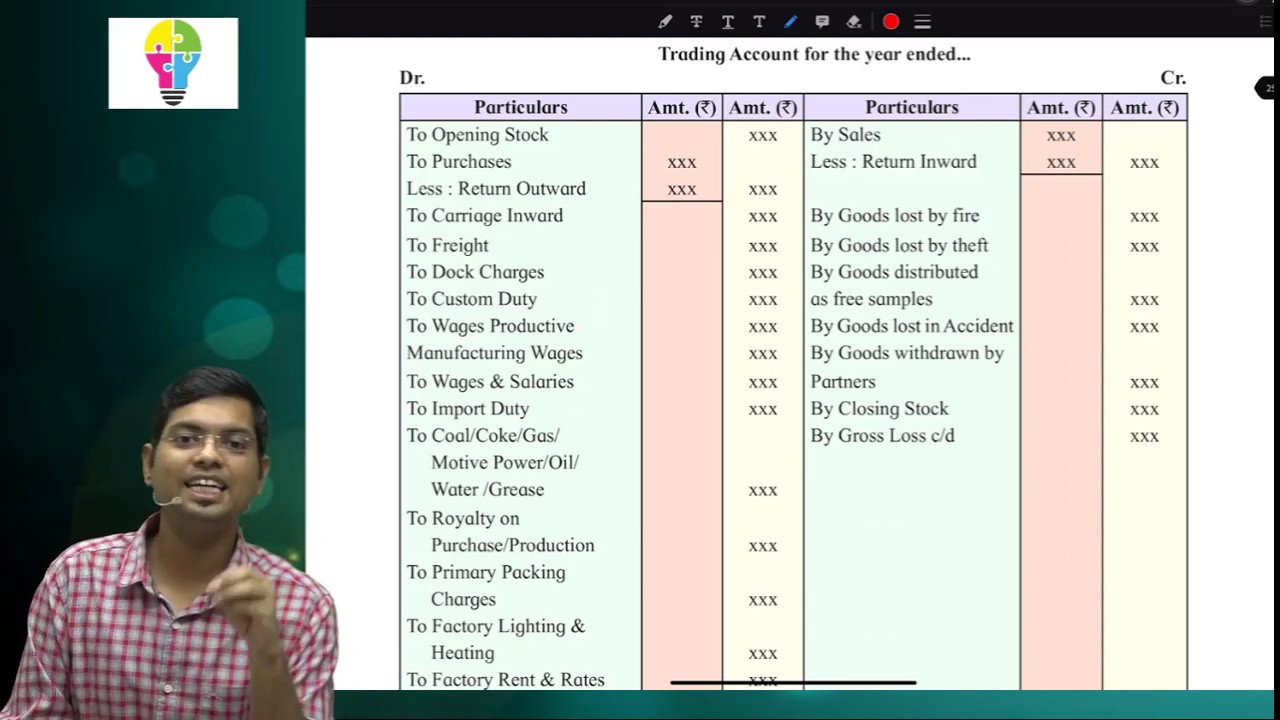
Task: Click the 'Trading Account for the year ended...' title
Action: pos(814,54)
